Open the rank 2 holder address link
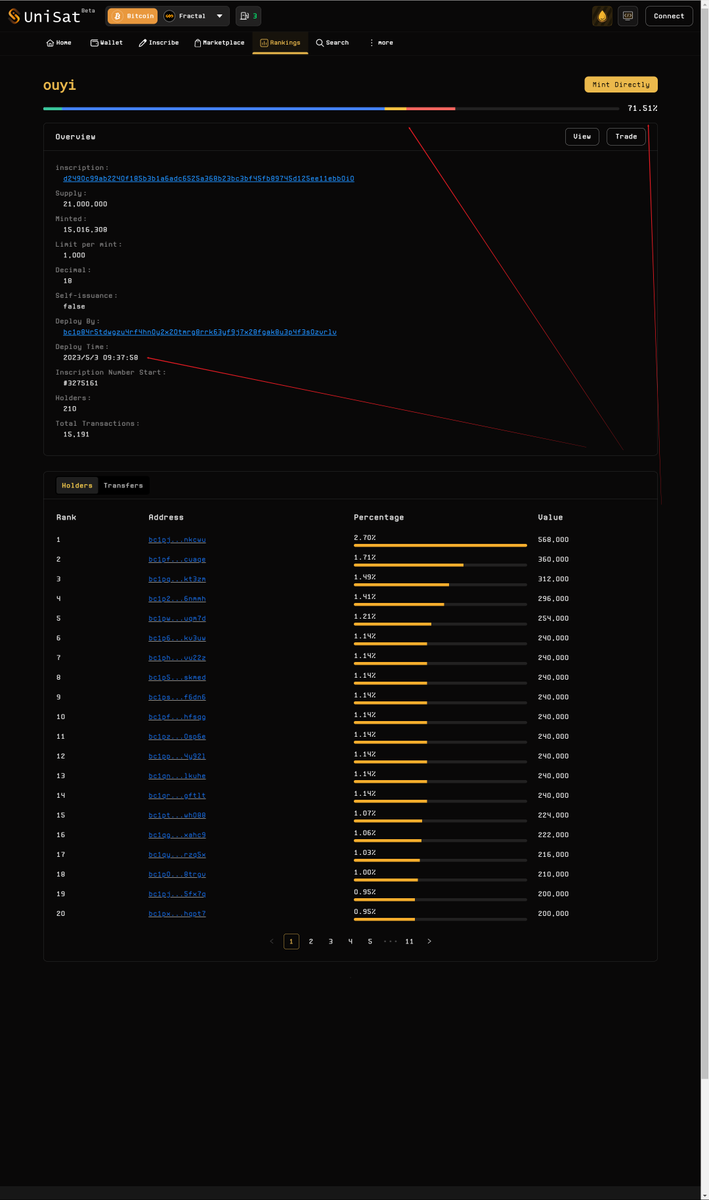The image size is (709, 1200). [177, 559]
